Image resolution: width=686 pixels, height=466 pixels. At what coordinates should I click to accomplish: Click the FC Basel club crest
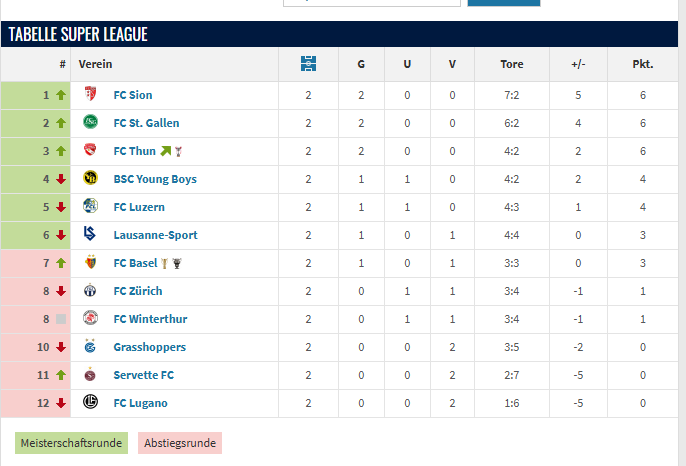(x=90, y=263)
